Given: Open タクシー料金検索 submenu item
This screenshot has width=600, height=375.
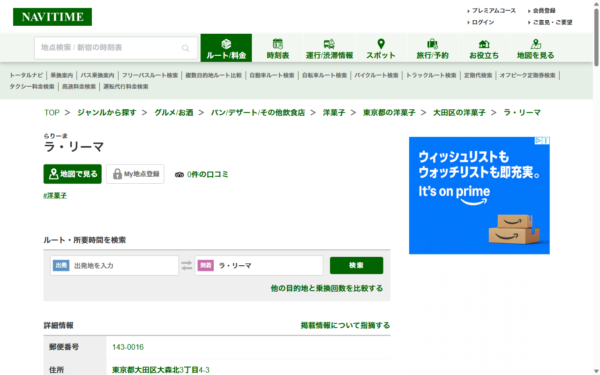Looking at the screenshot, I should point(32,86).
